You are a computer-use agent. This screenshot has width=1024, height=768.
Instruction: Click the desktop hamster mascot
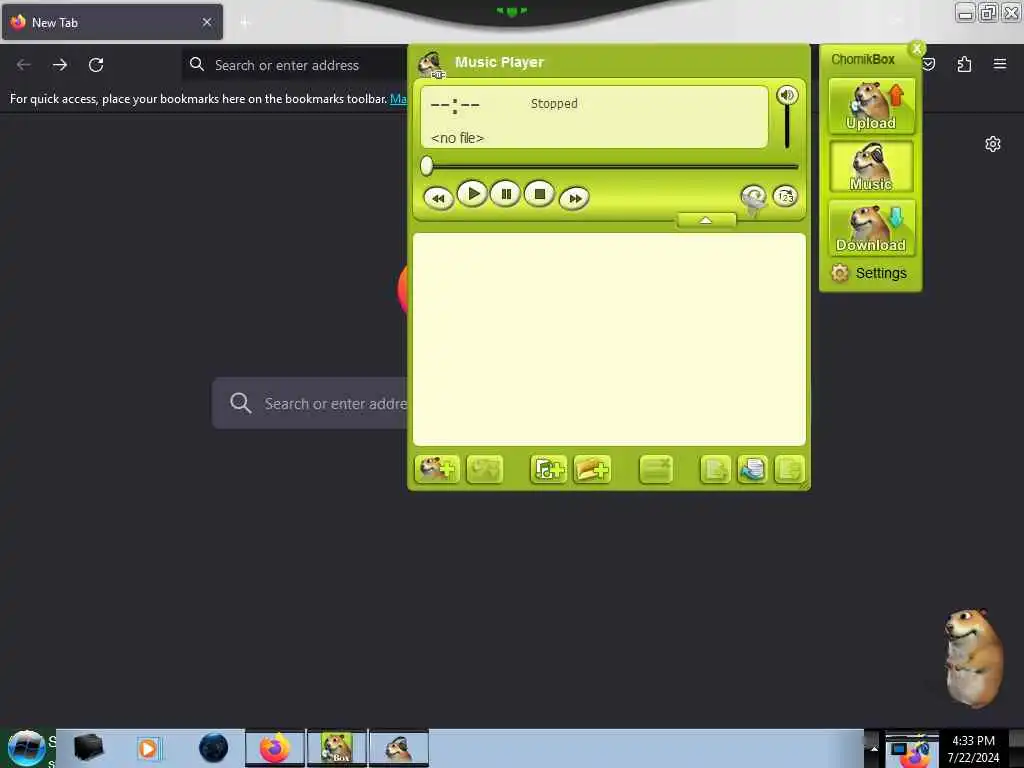(973, 657)
